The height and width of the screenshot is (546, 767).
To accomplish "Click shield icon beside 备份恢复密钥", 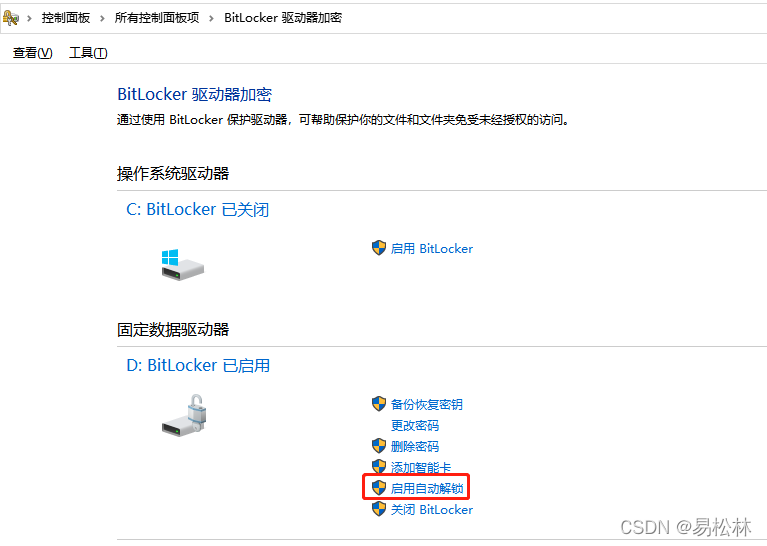I will click(x=379, y=404).
